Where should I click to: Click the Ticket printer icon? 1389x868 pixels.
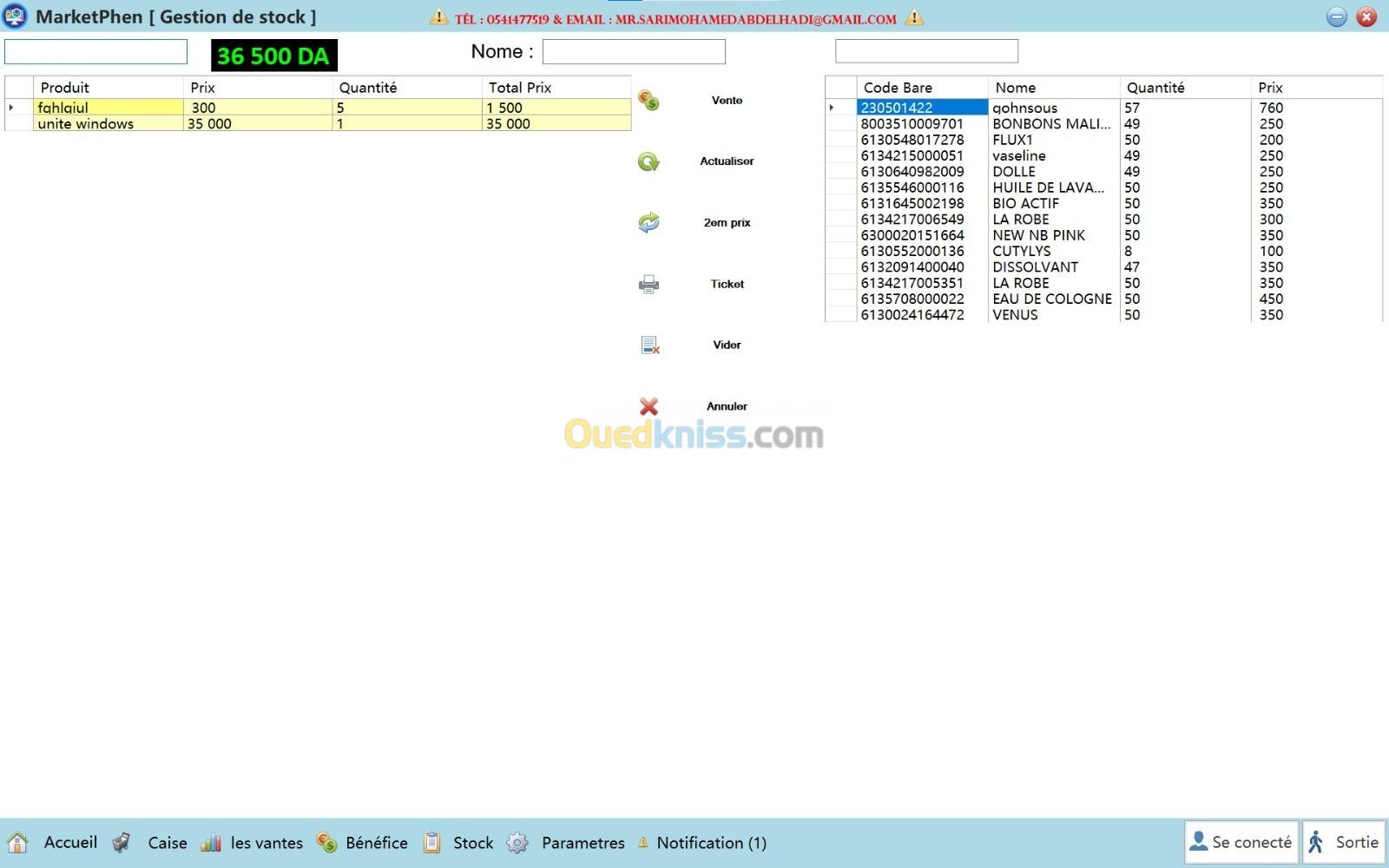tap(648, 284)
